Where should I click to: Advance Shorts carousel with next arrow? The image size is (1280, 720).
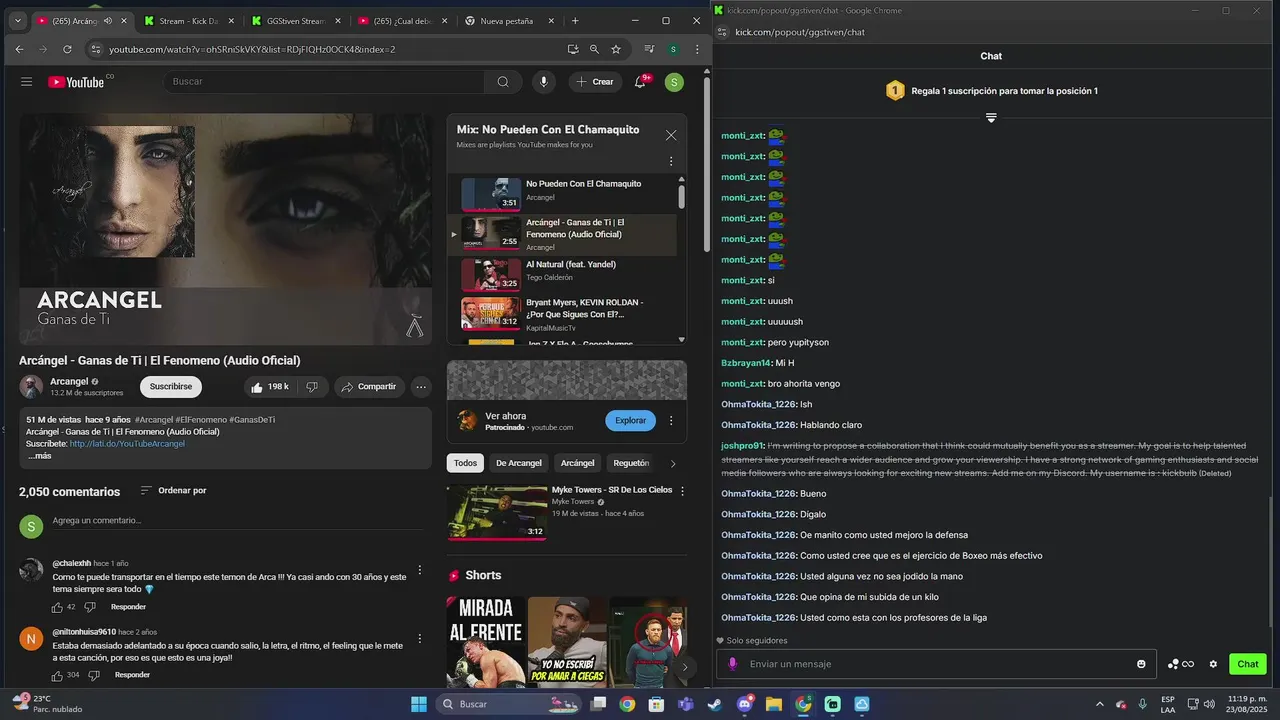(x=685, y=666)
